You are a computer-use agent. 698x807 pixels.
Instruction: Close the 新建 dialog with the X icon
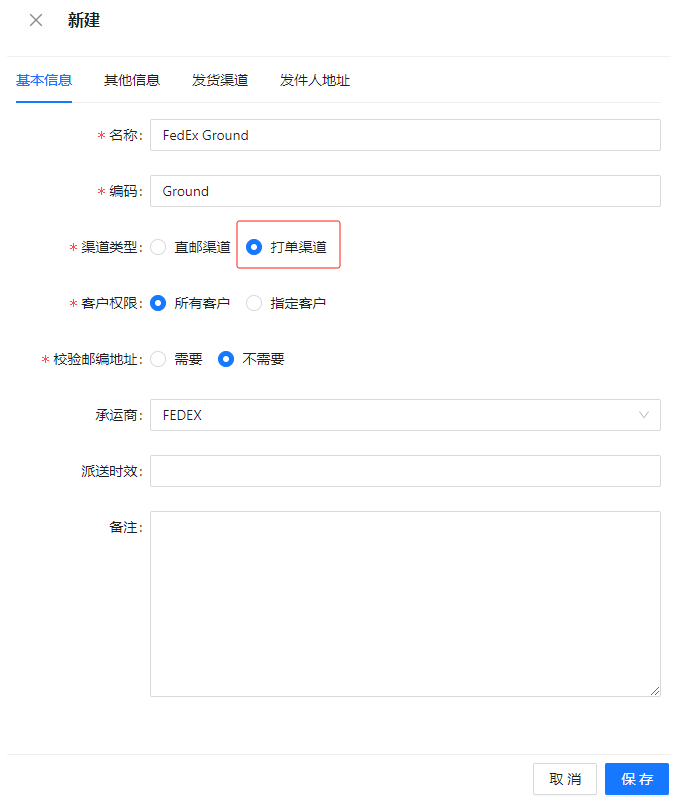(36, 21)
